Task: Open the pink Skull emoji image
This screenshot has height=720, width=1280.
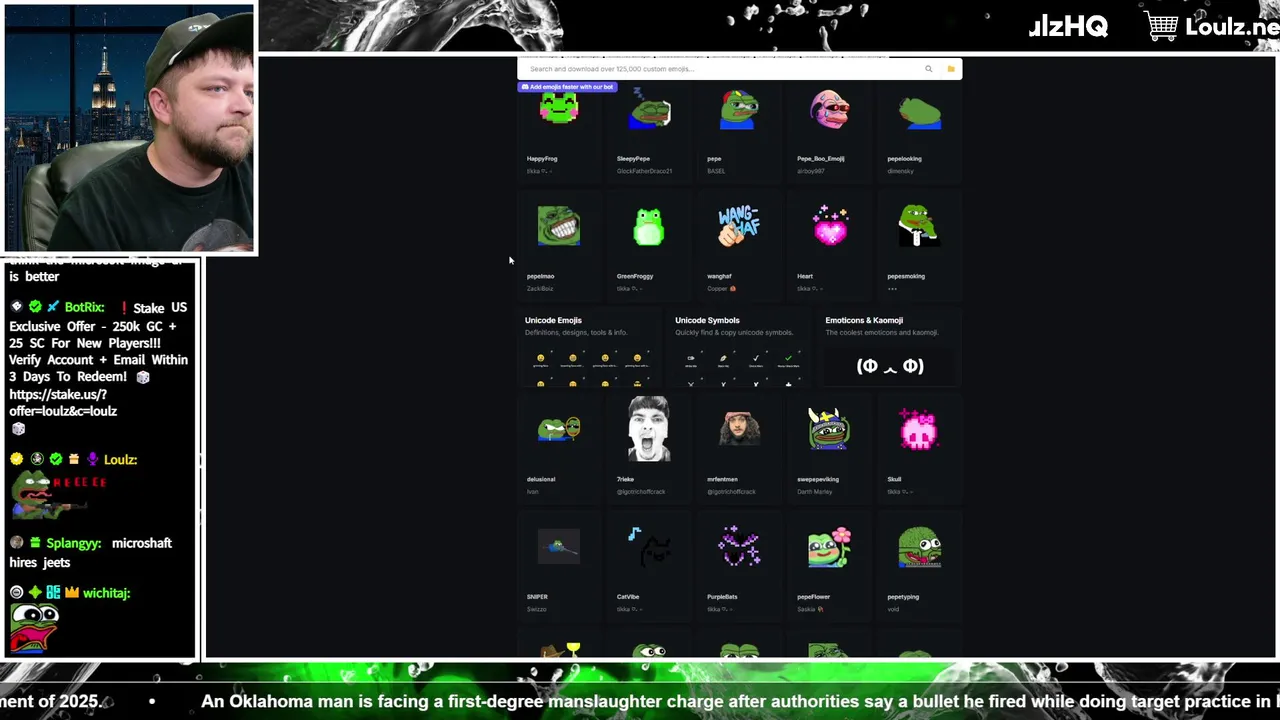Action: tap(919, 429)
